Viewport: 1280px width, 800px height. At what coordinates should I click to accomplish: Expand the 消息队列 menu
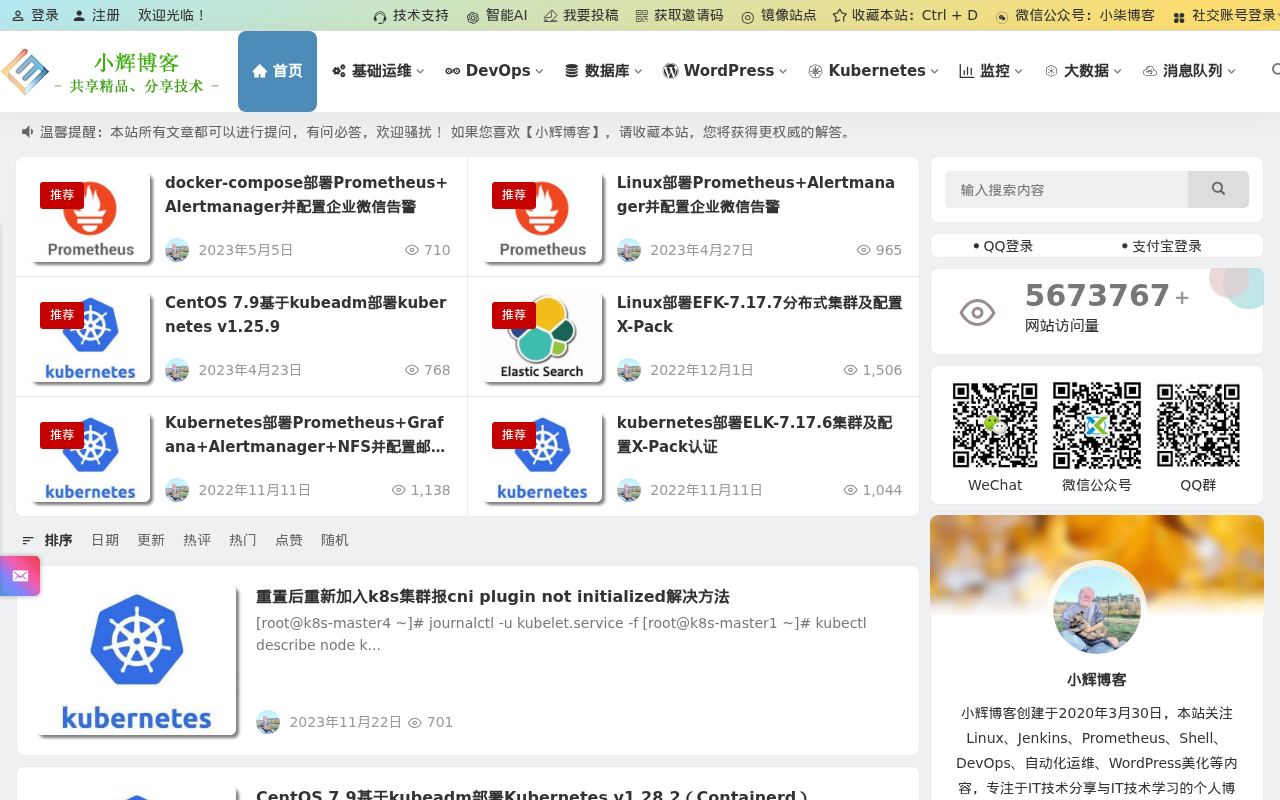point(1189,71)
